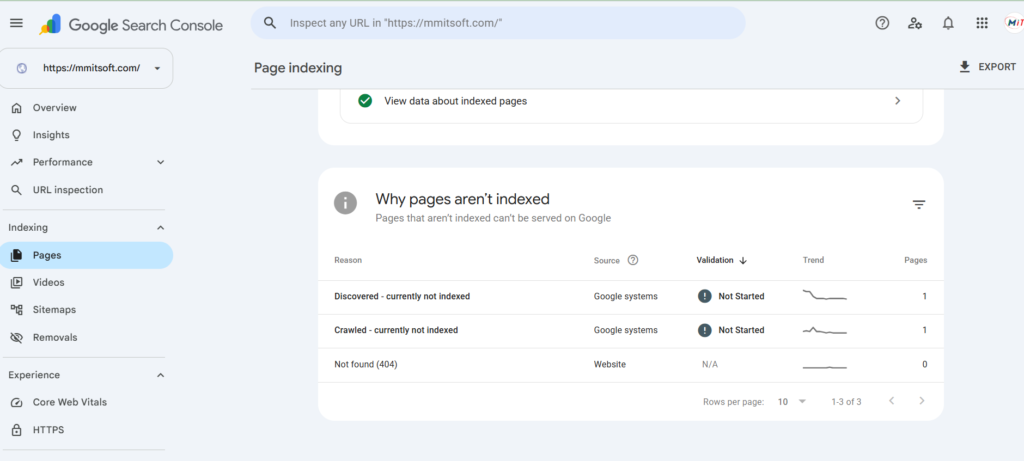Click the Insights lightbulb icon

(x=17, y=135)
